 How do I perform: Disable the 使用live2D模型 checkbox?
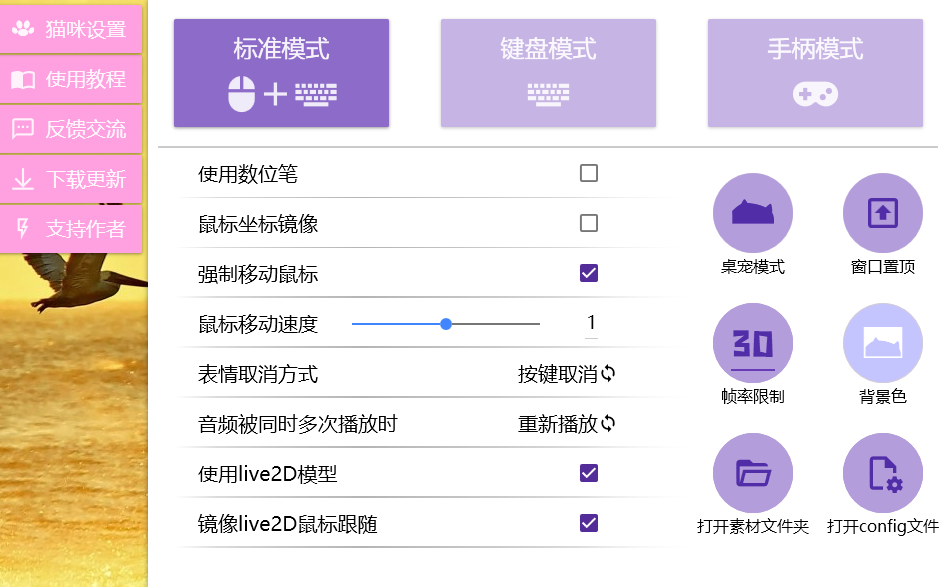click(x=589, y=474)
